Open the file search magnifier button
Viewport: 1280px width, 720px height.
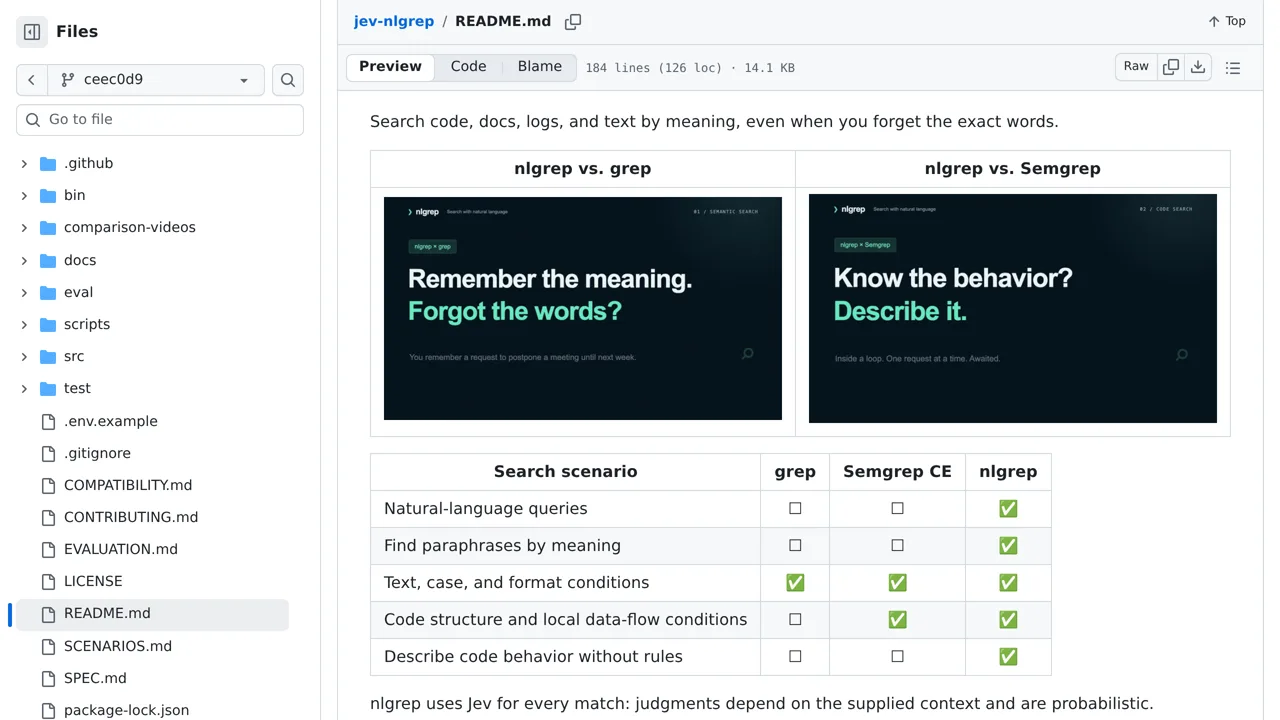[x=288, y=80]
